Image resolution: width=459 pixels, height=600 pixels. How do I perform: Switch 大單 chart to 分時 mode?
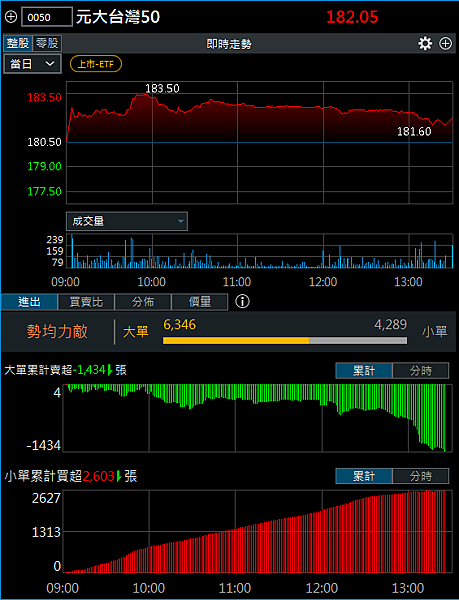pos(420,370)
